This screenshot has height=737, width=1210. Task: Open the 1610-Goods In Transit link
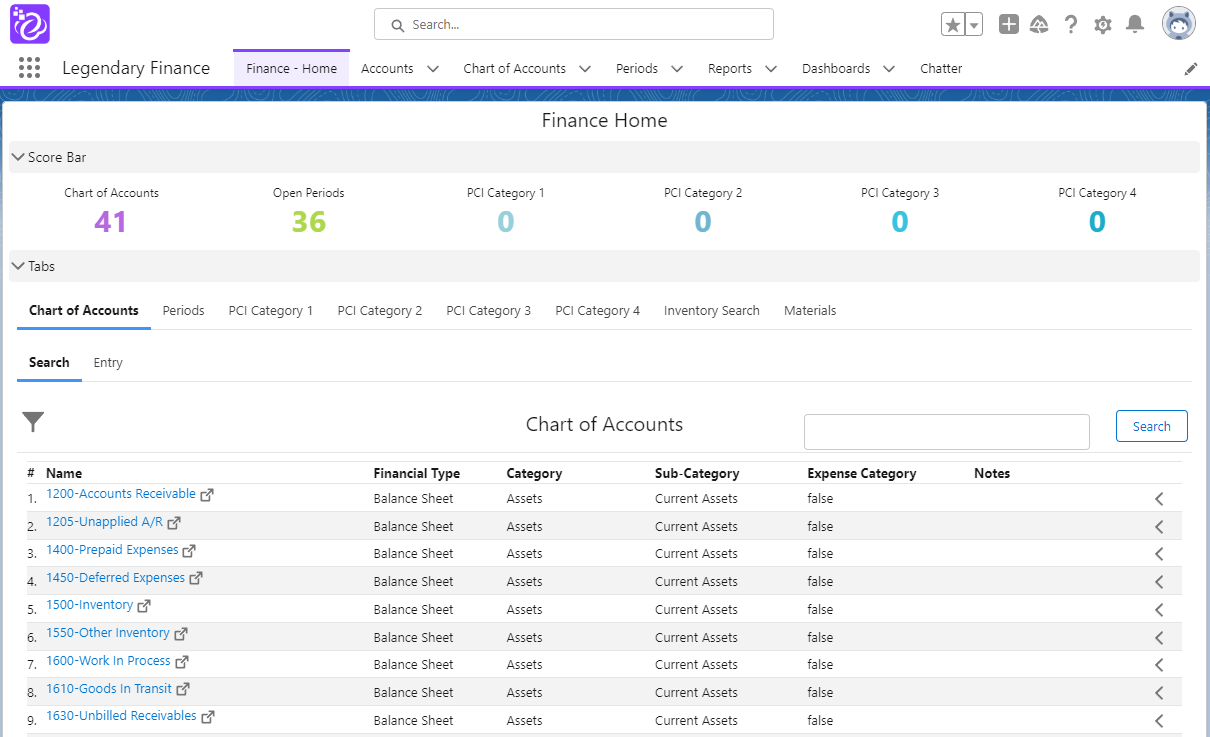click(108, 689)
